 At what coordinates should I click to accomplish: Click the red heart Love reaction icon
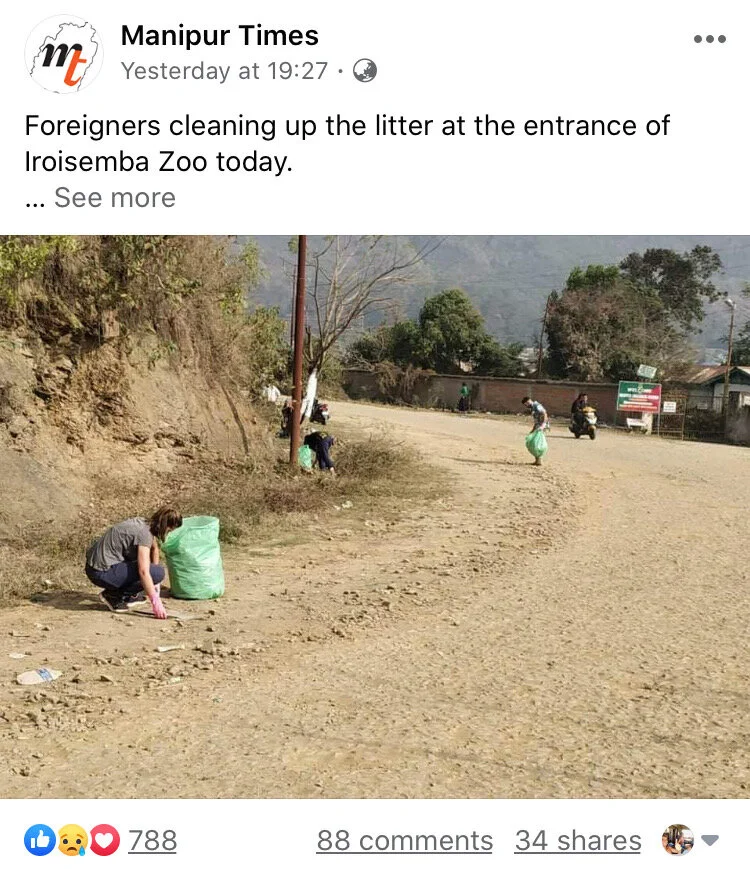(x=105, y=840)
